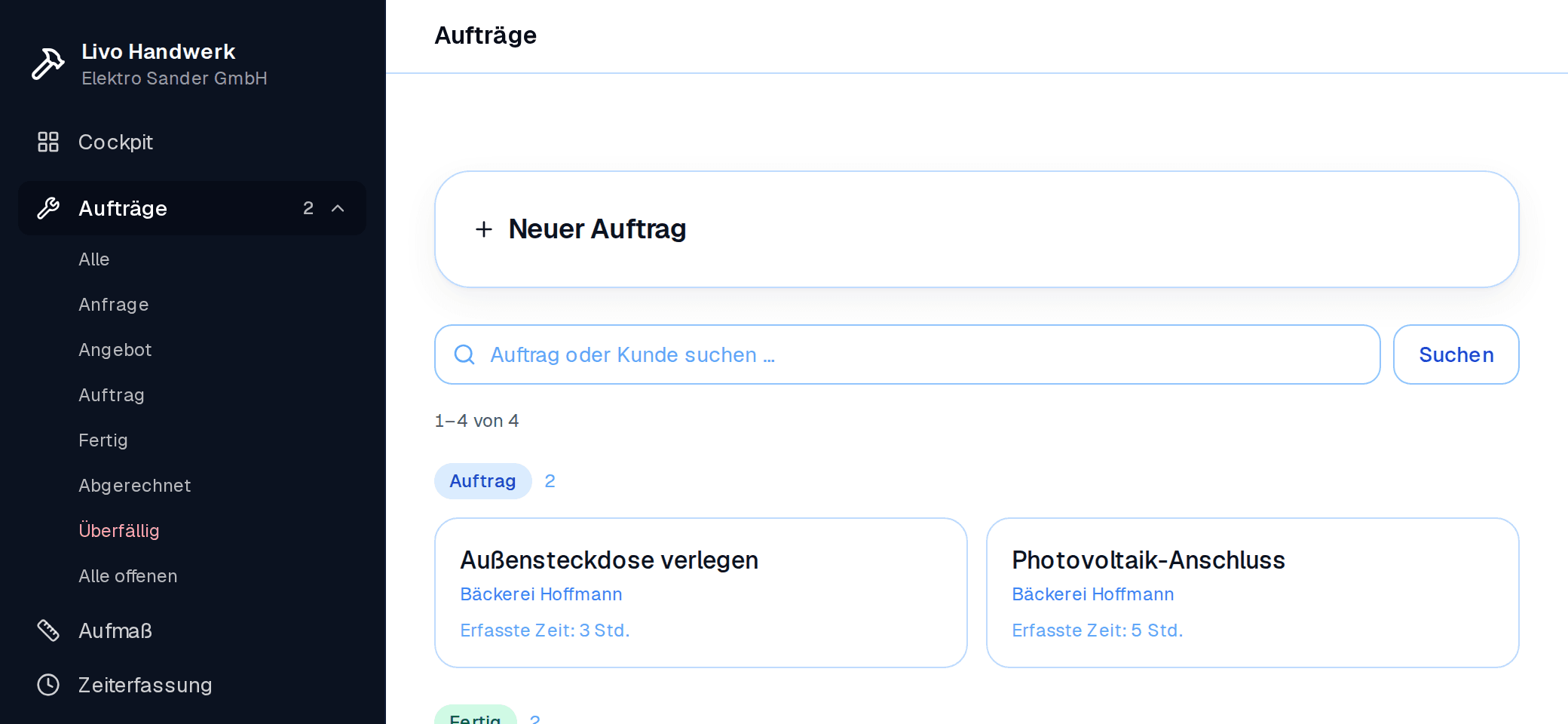Screen dimensions: 1568x724
Task: Click the Livo Handwerk app title
Action: (158, 51)
